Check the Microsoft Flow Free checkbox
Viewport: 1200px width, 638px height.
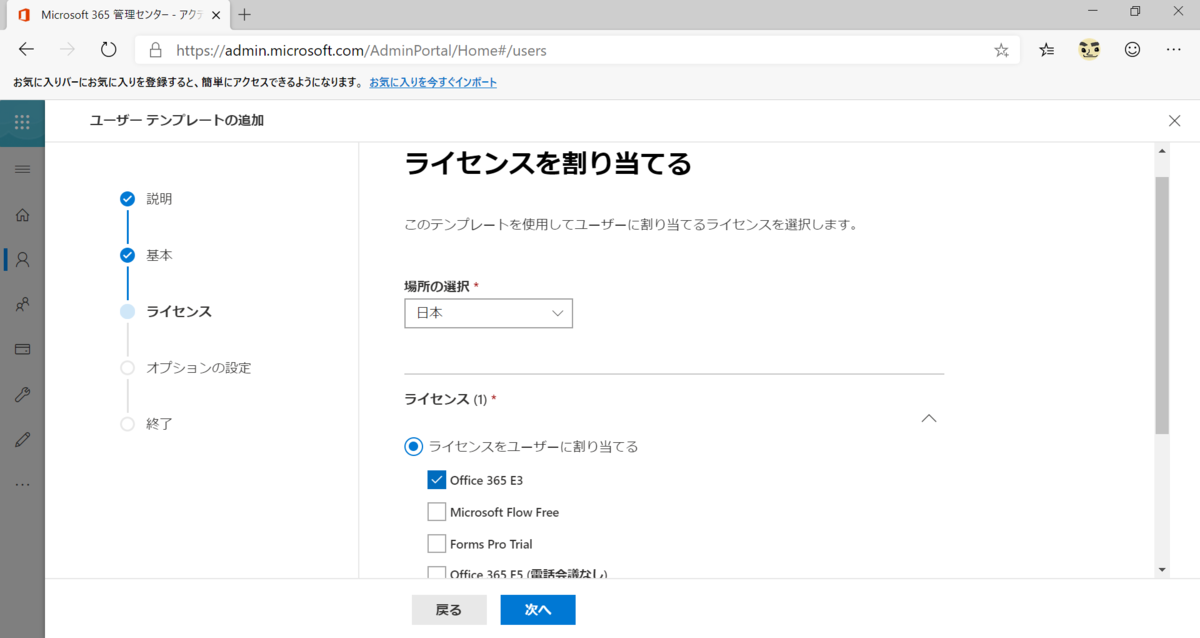pyautogui.click(x=436, y=512)
